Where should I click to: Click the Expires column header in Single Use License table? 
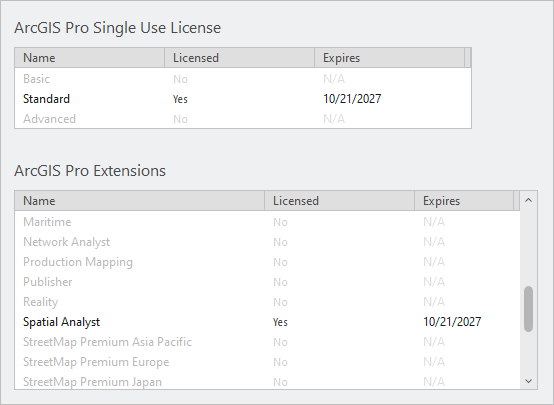point(389,58)
